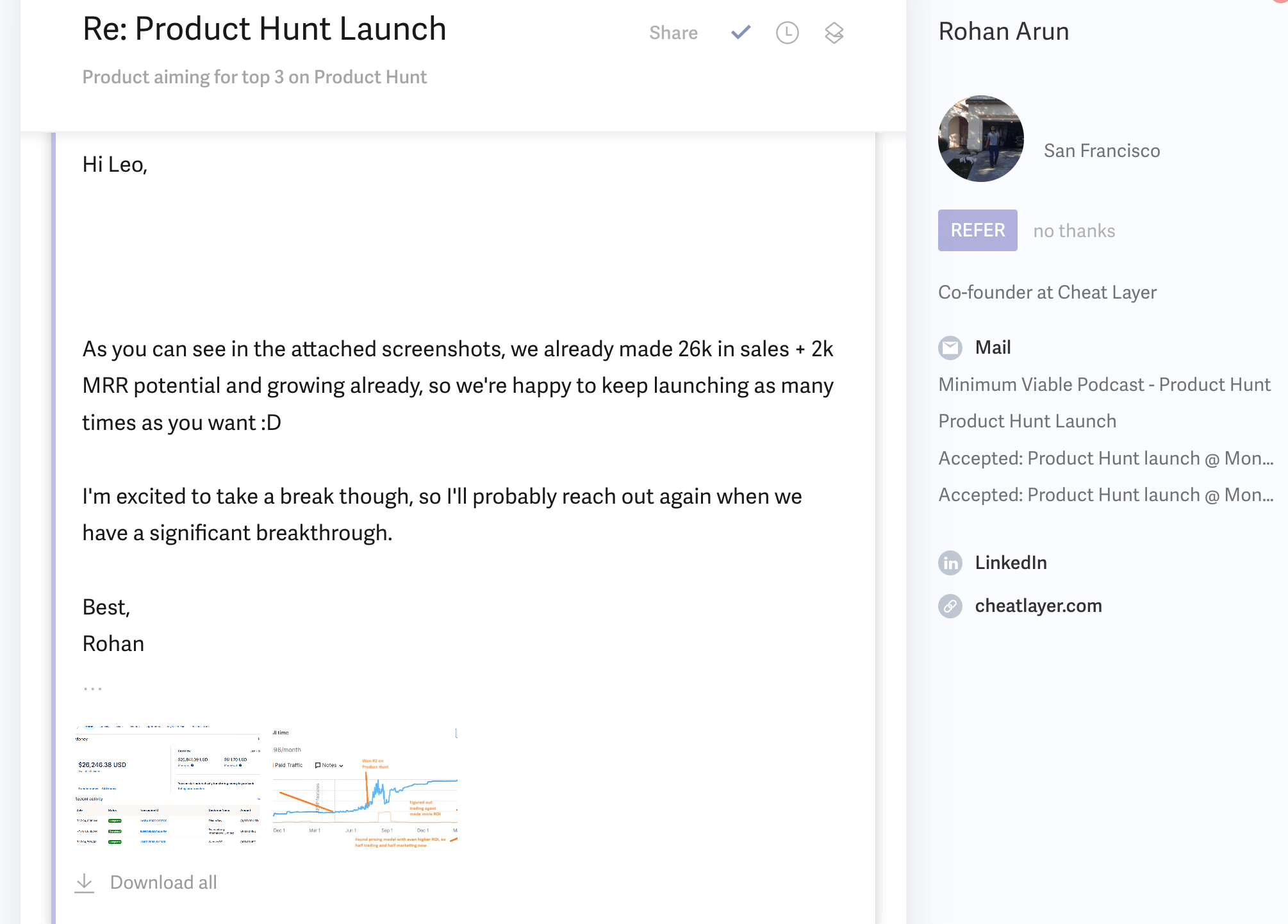Screen dimensions: 1288x924
Task: Click the Share button in the header
Action: click(673, 33)
